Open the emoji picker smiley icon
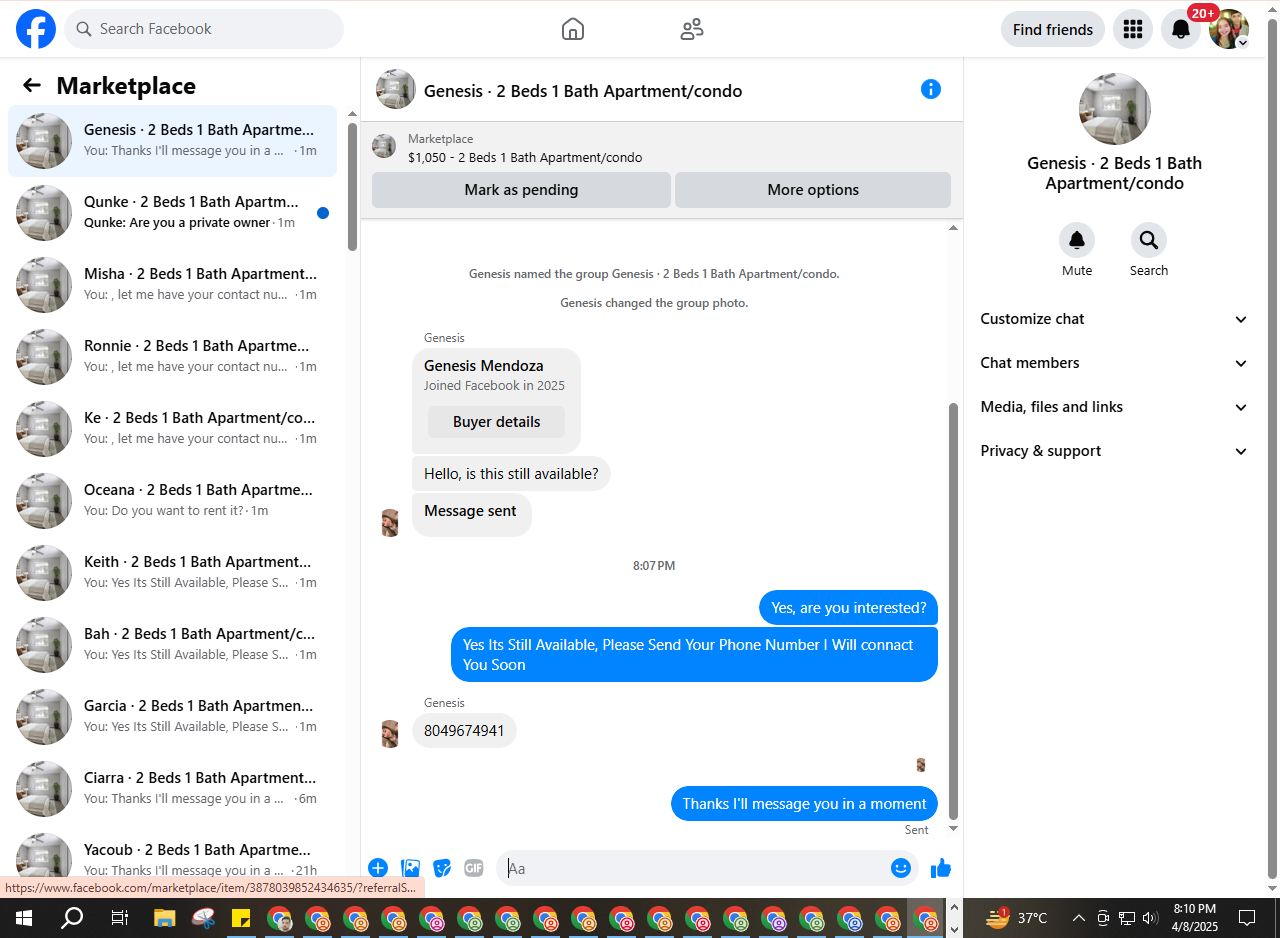1280x938 pixels. (x=901, y=868)
